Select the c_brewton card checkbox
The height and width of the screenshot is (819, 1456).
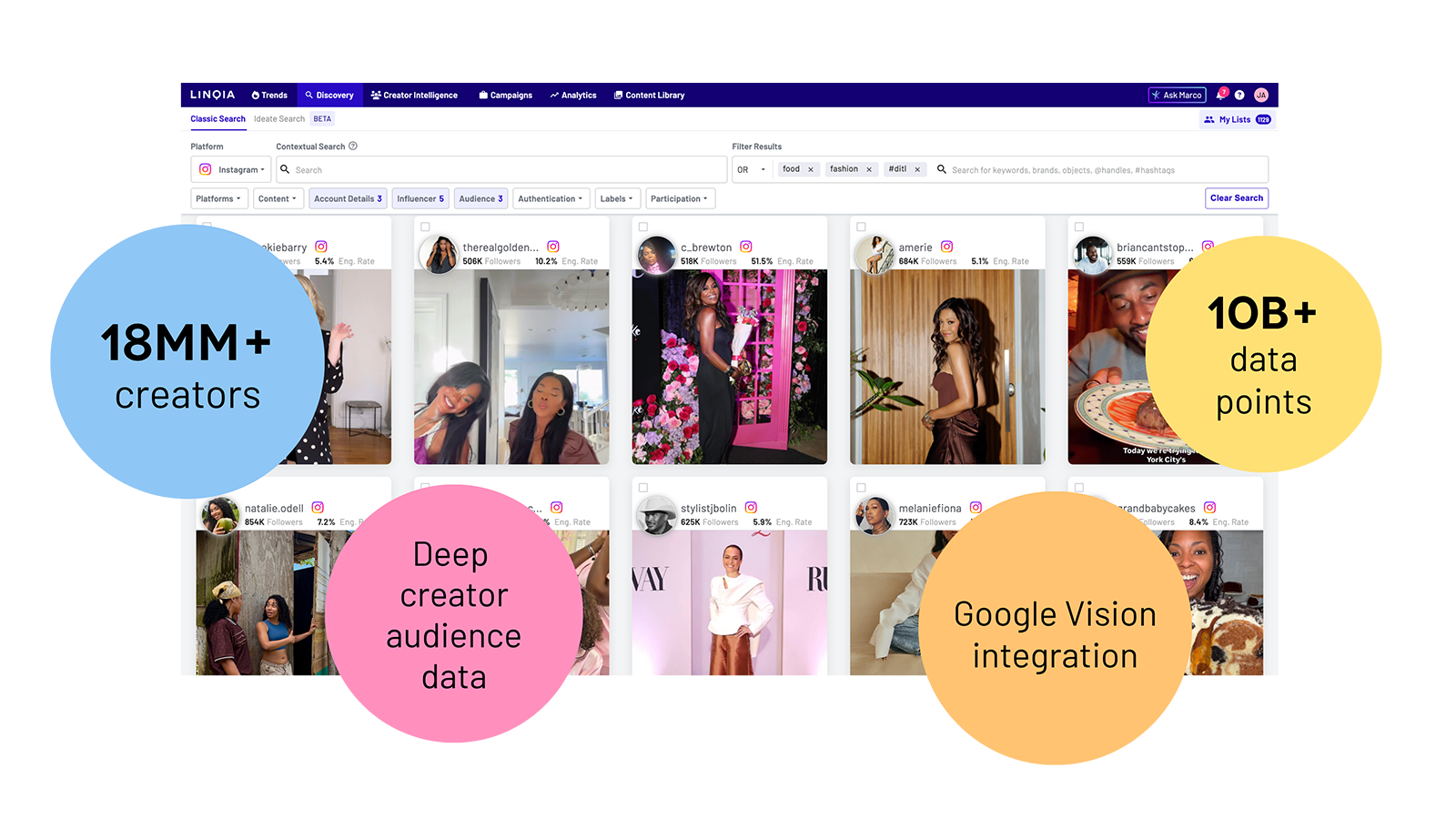[x=643, y=227]
